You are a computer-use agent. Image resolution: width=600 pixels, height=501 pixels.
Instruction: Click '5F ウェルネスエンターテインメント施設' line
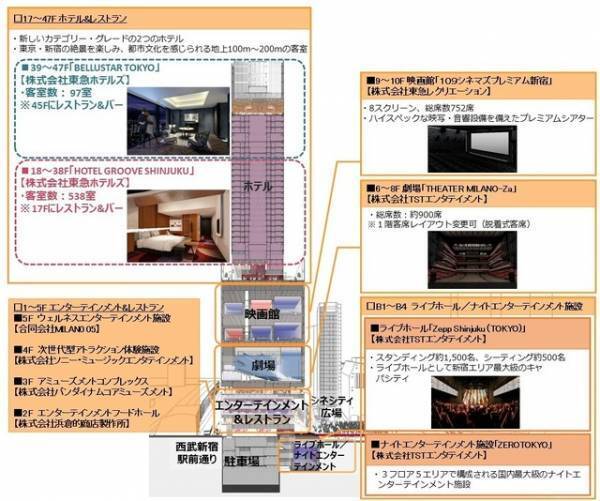[92, 318]
